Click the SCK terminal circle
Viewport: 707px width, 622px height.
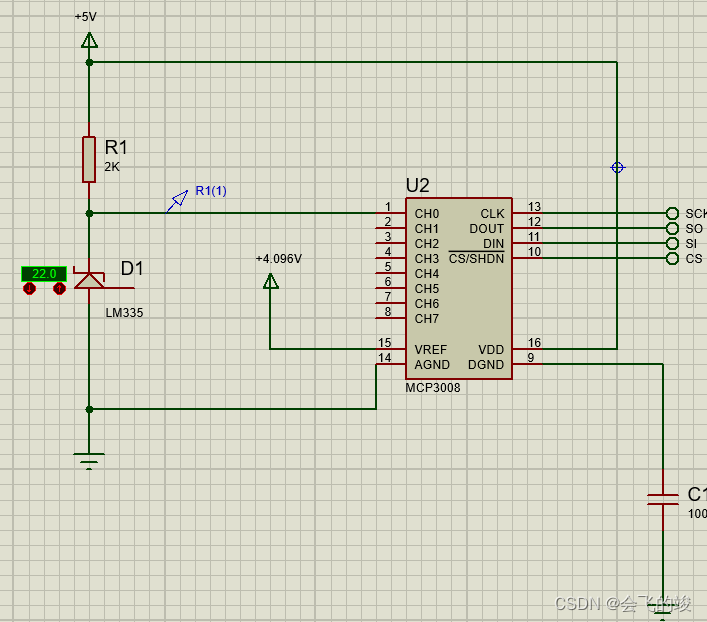[x=672, y=213]
